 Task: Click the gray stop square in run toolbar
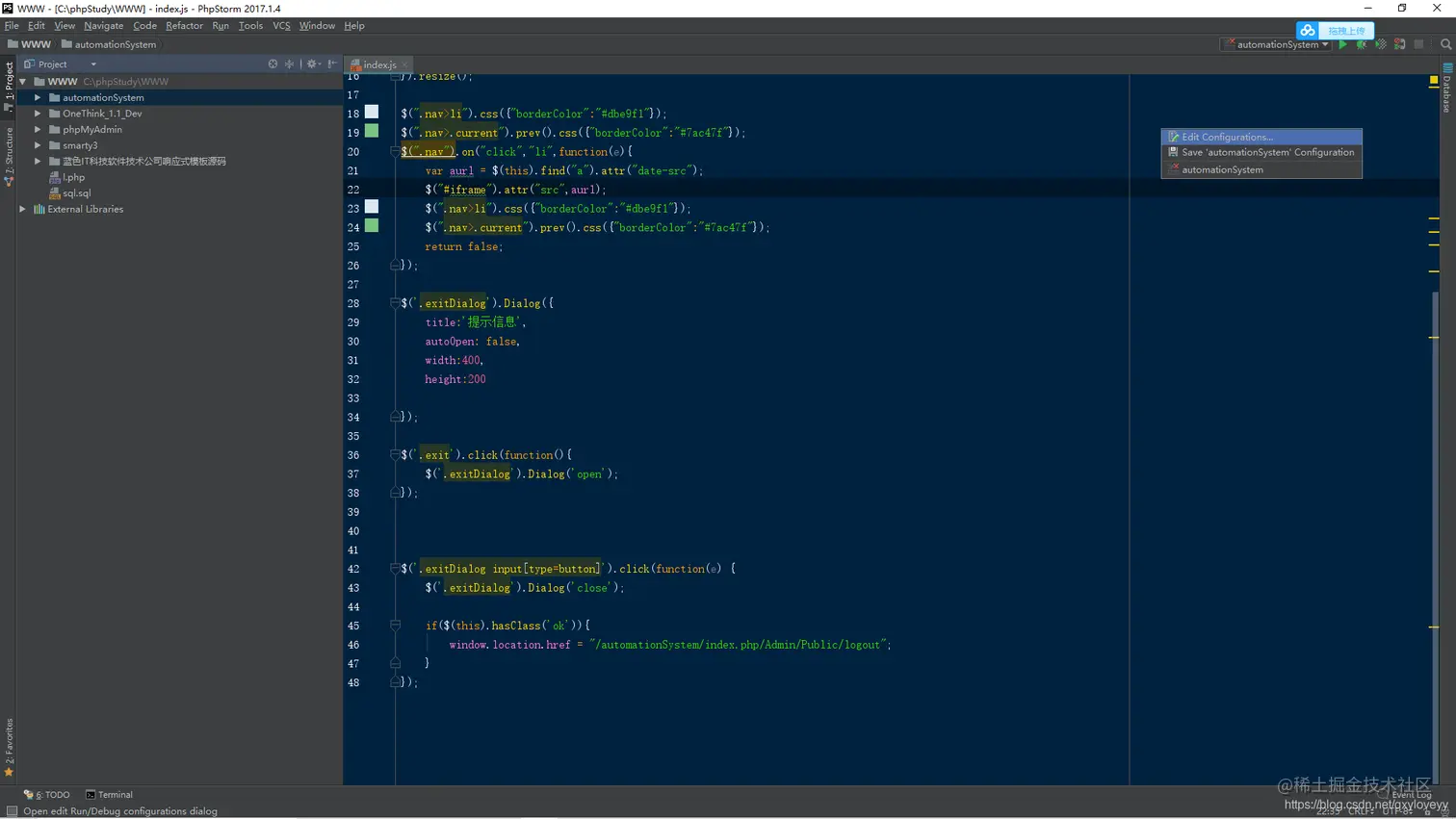coord(1419,44)
